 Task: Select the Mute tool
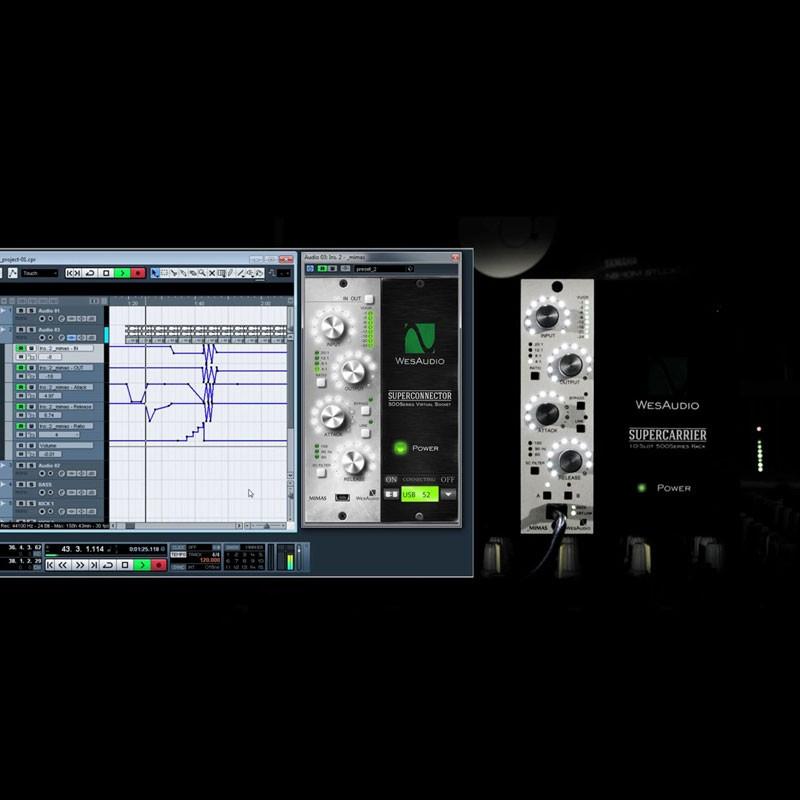pyautogui.click(x=212, y=272)
